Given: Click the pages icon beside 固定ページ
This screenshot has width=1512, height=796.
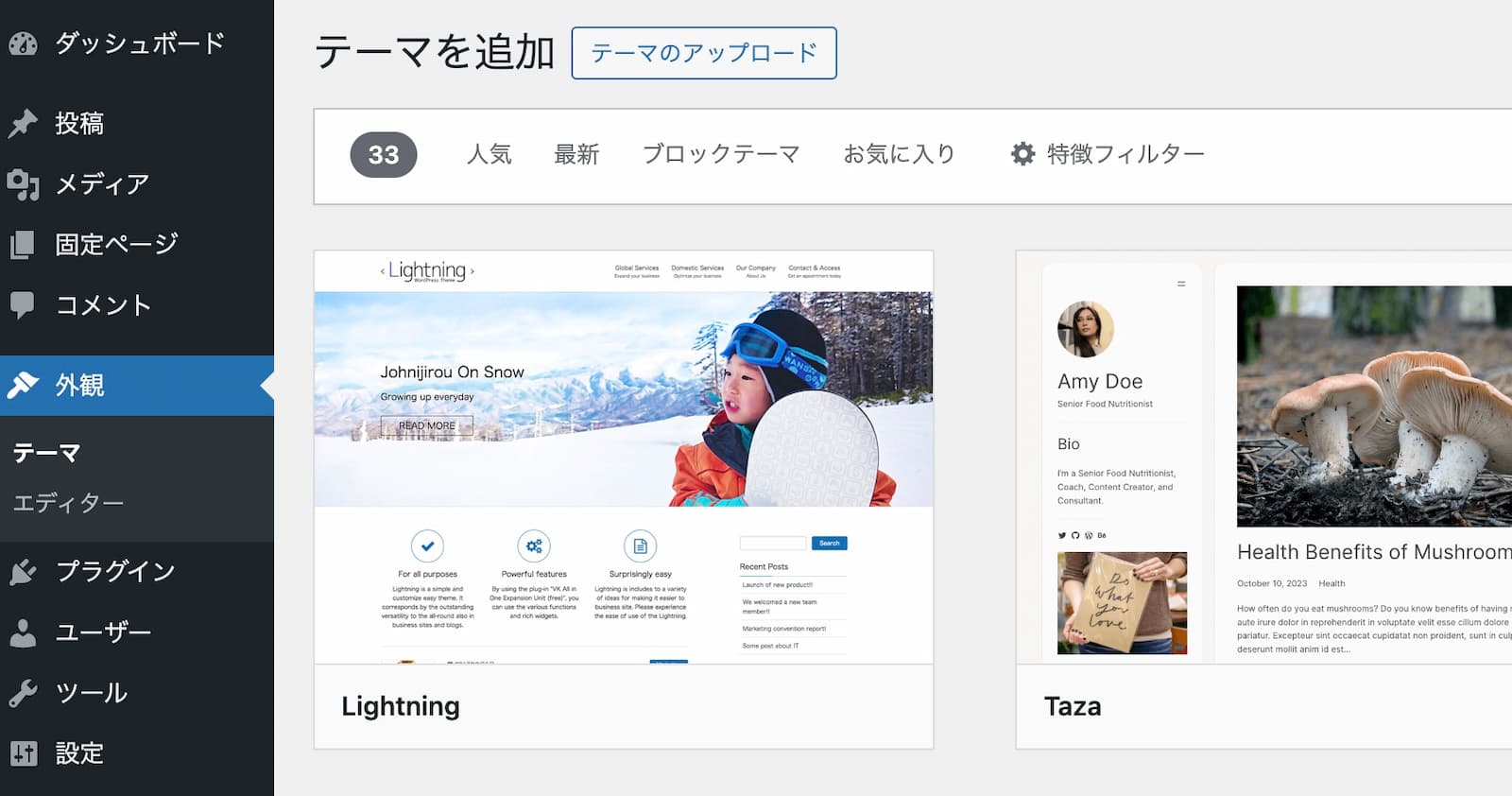Looking at the screenshot, I should 23,245.
